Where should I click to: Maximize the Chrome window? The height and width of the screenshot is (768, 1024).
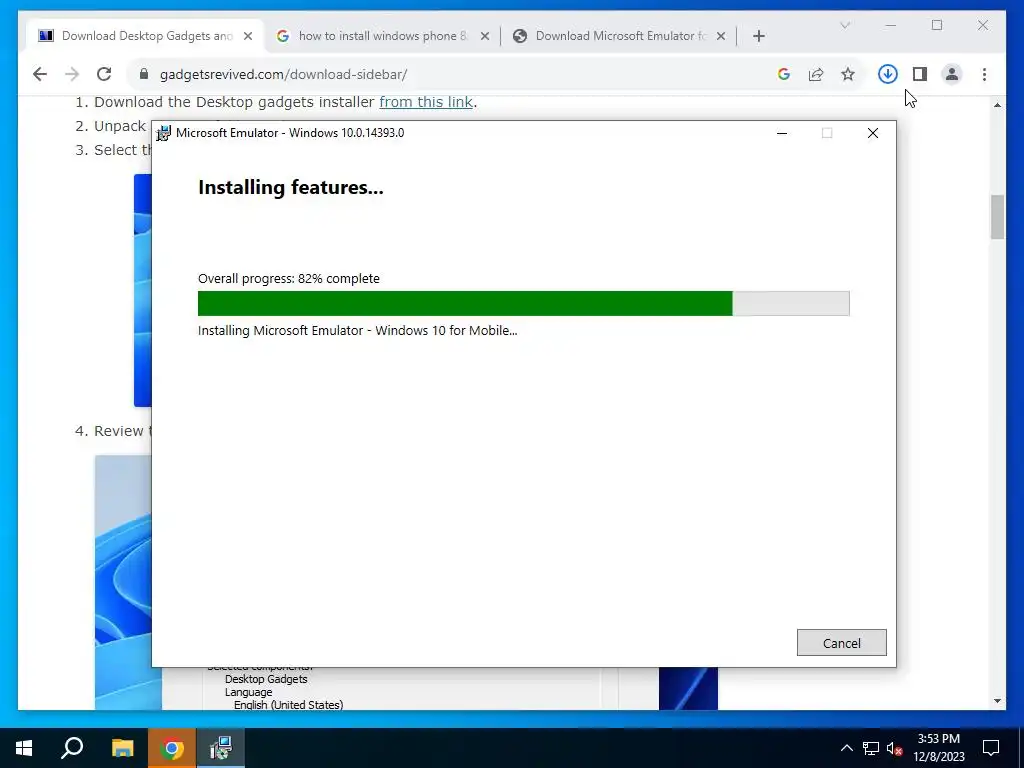(x=936, y=25)
